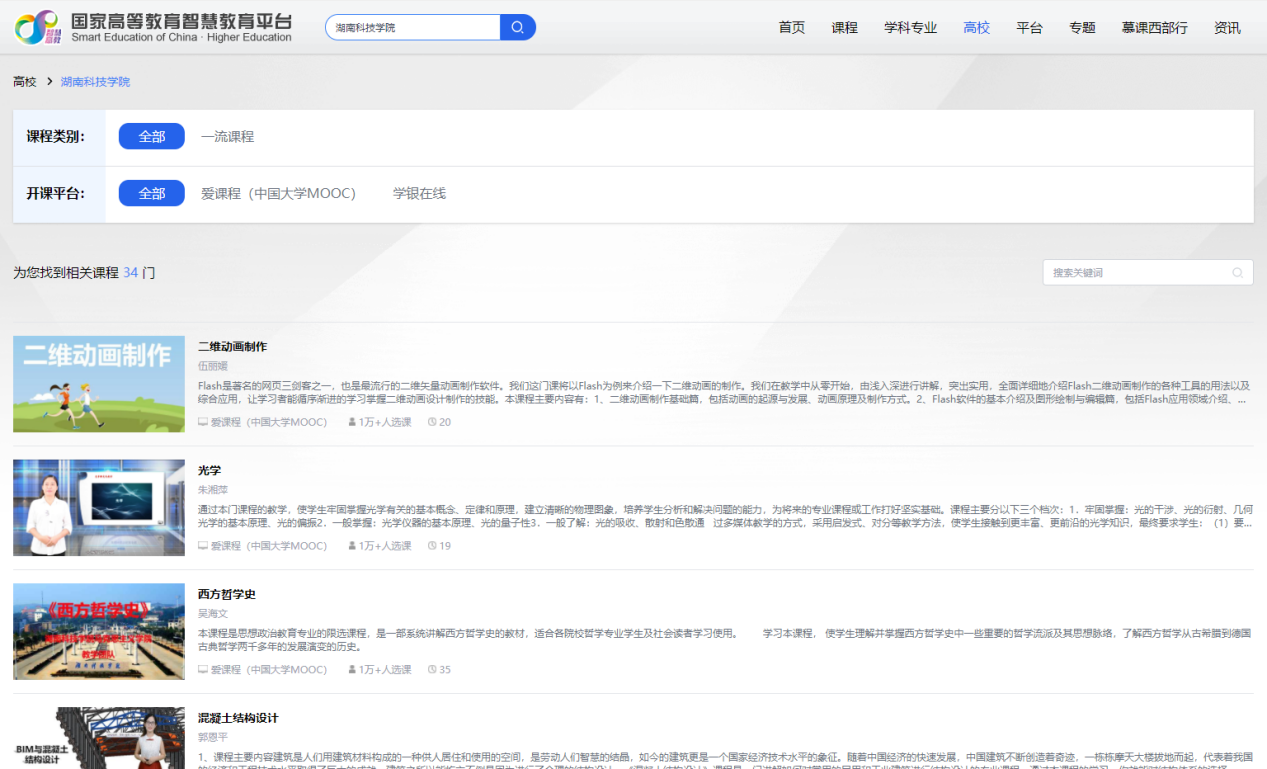The image size is (1267, 769).
Task: Click 高校 in the breadcrumb
Action: 24,82
